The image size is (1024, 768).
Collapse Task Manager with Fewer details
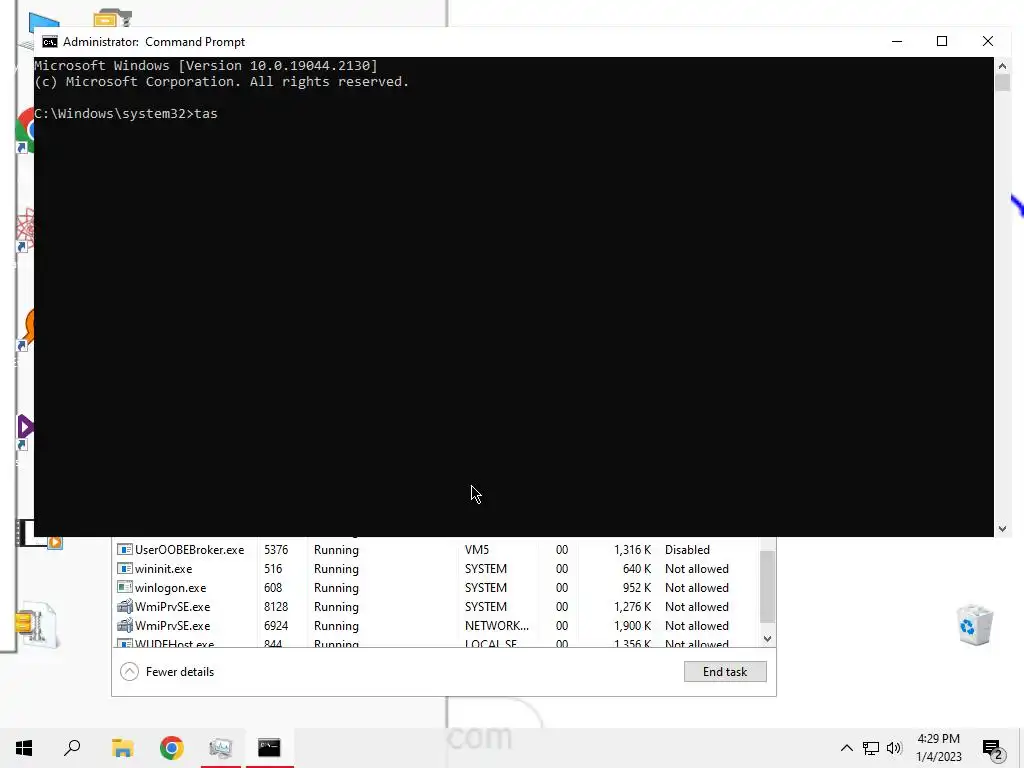click(x=167, y=672)
